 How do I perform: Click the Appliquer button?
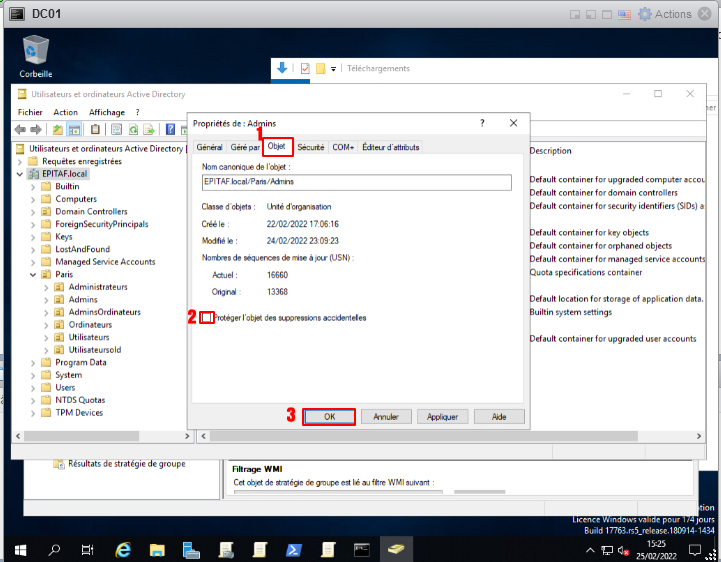tap(442, 416)
